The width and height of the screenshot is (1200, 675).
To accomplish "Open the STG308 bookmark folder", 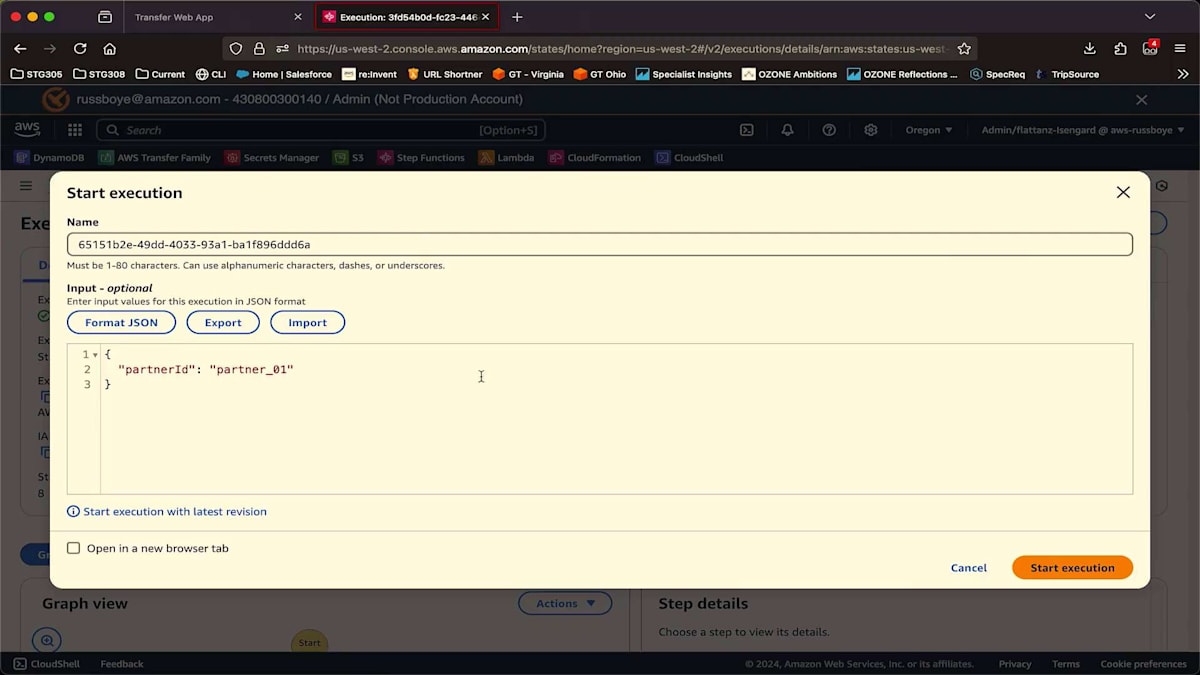I will 99,74.
